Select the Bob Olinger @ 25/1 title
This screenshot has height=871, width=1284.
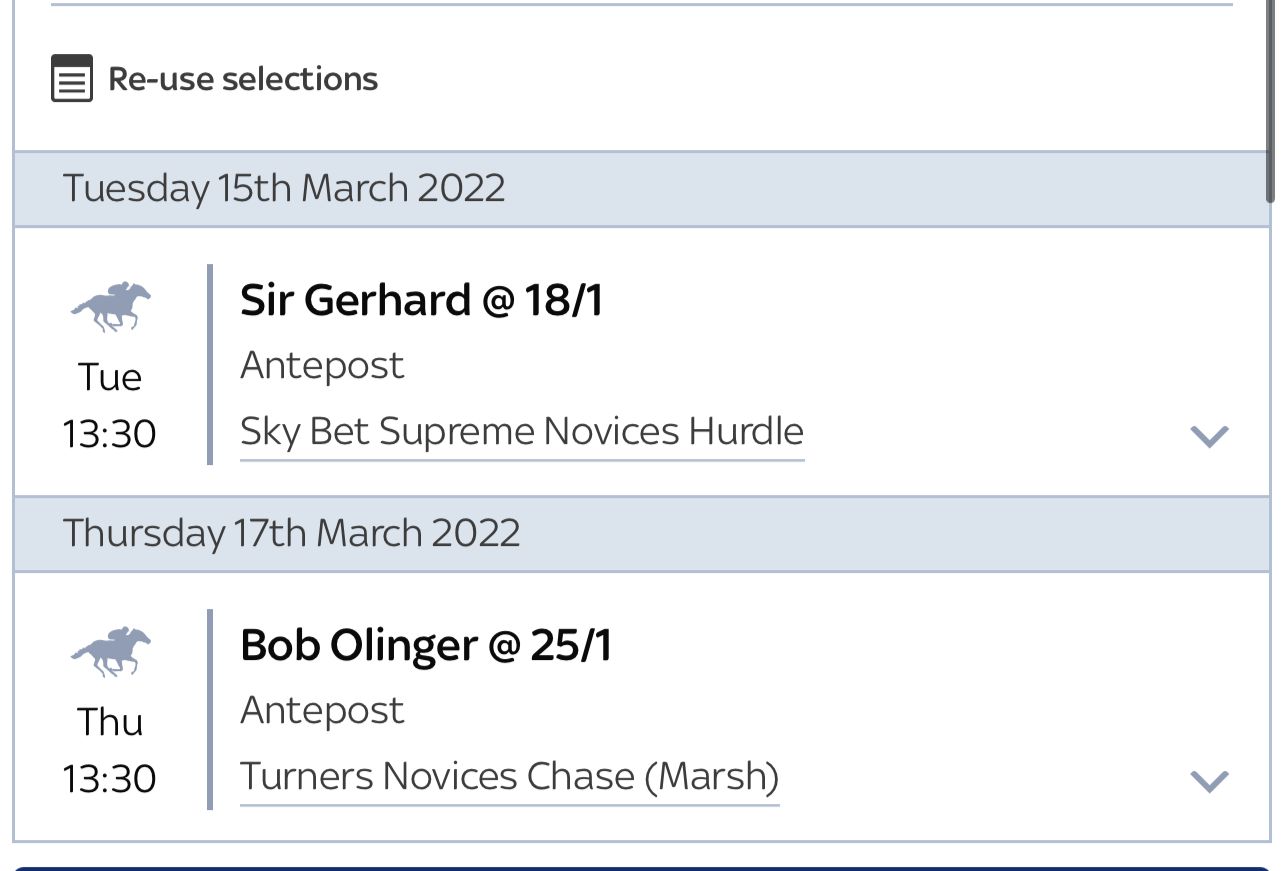coord(426,645)
